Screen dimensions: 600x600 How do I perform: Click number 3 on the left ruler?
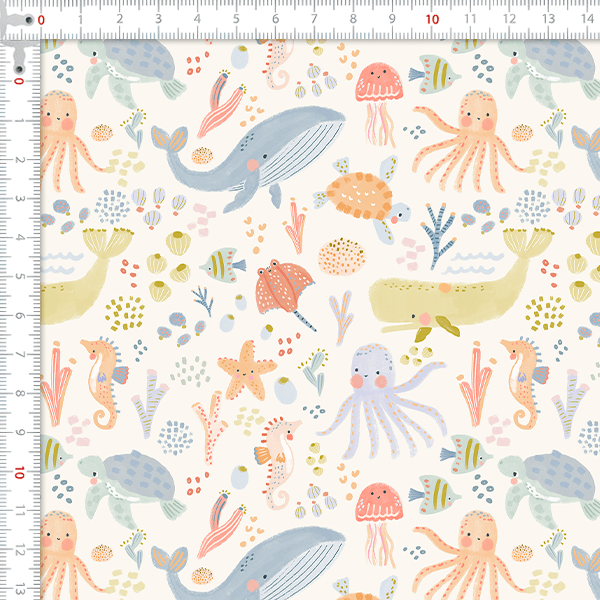click(x=20, y=199)
